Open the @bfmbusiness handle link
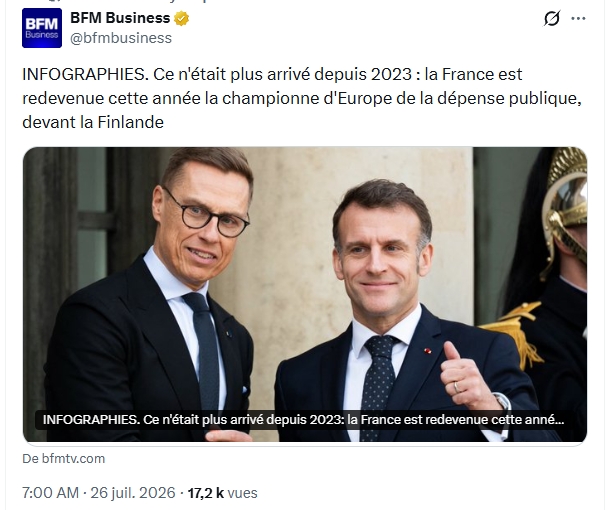The width and height of the screenshot is (612, 510). tap(121, 38)
